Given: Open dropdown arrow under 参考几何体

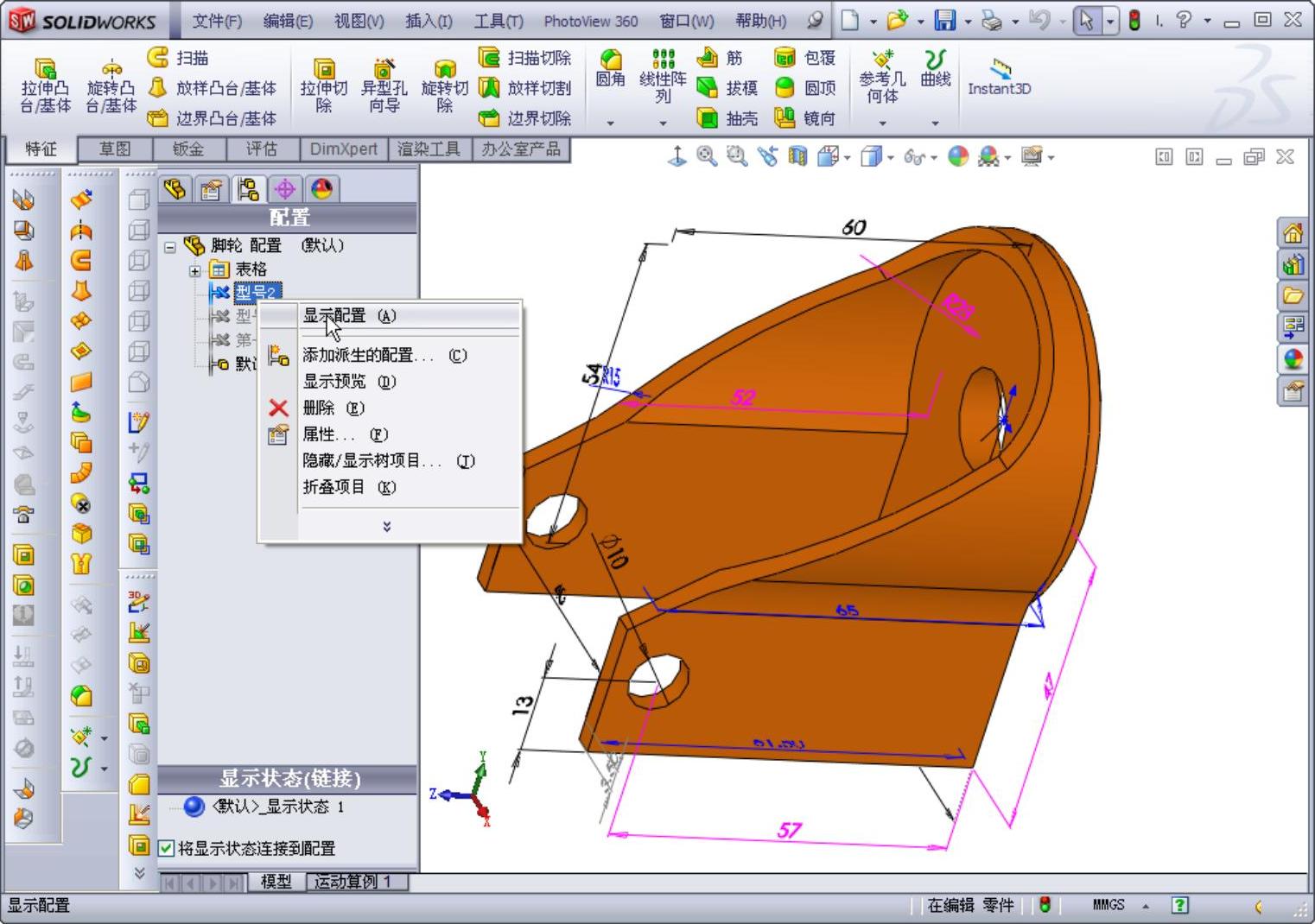Looking at the screenshot, I should (882, 123).
